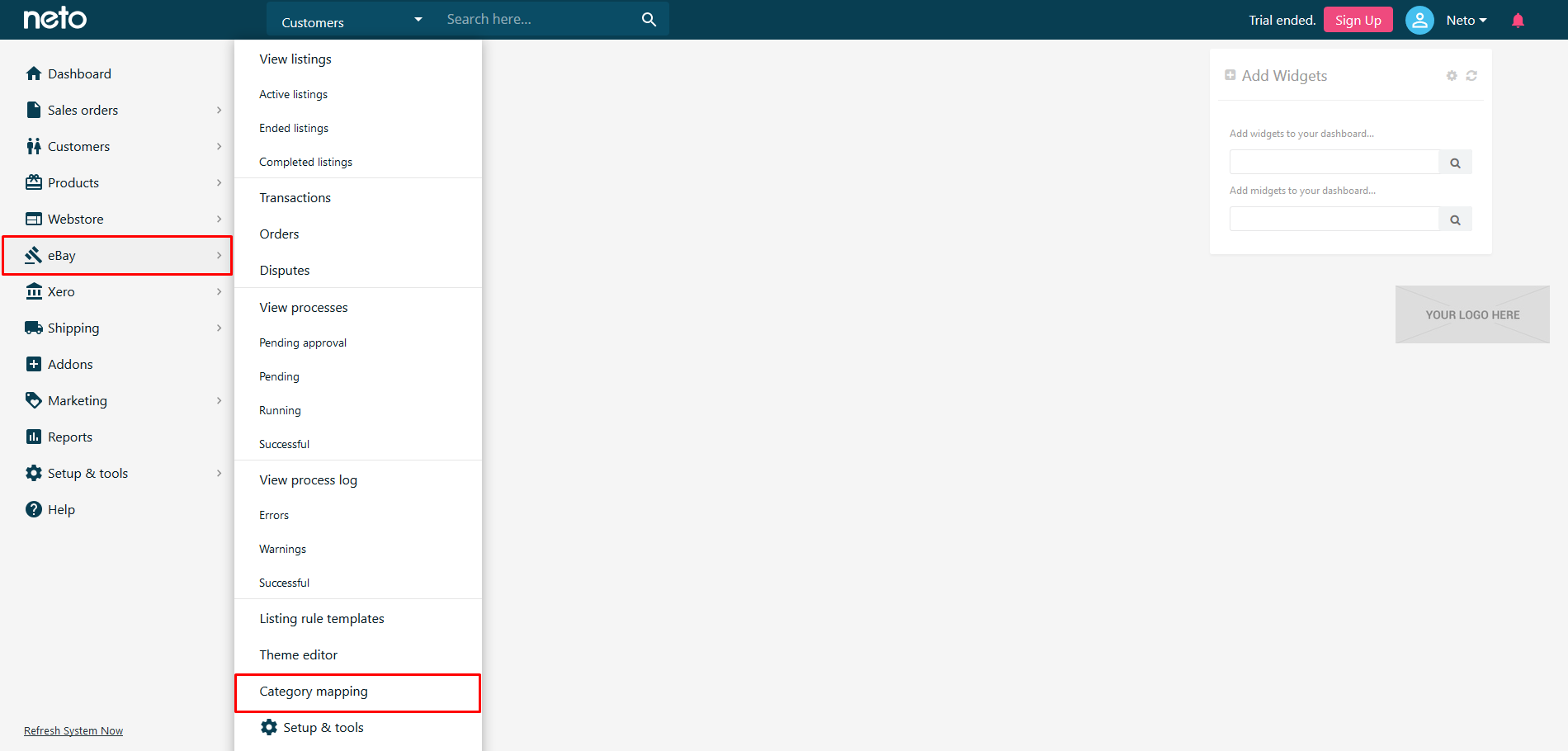Click the sidebar Setup & tools gear icon
Image resolution: width=1568 pixels, height=751 pixels.
[x=34, y=473]
